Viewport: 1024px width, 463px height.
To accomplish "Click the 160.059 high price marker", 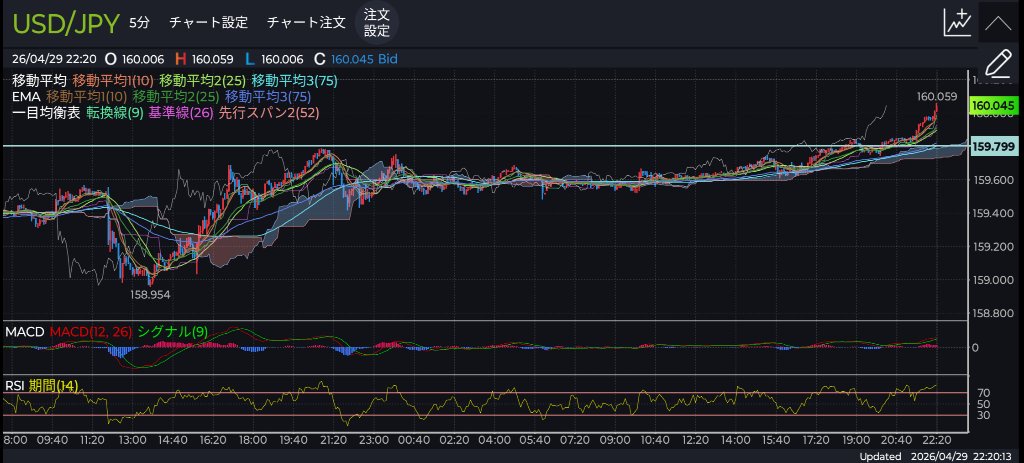I will [x=936, y=97].
